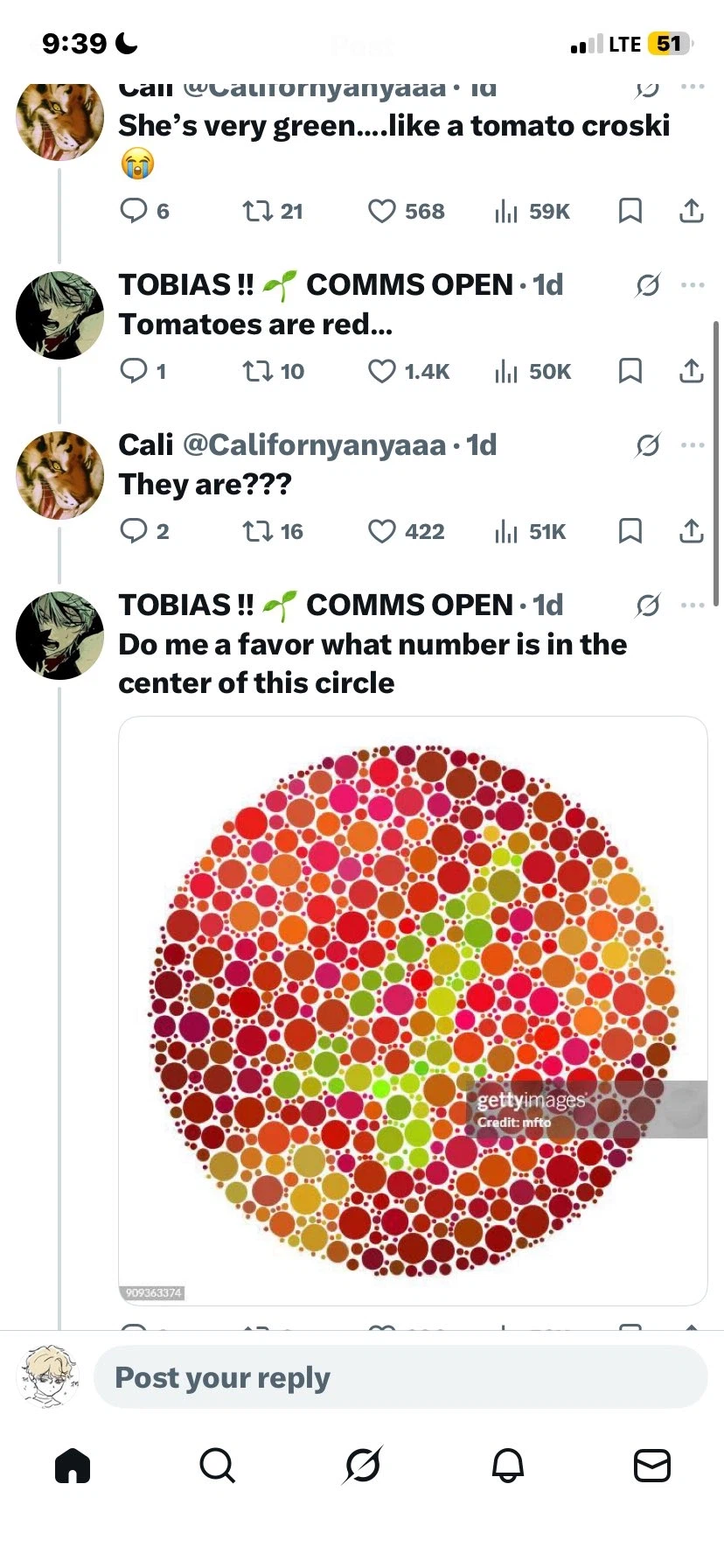Open more options on the color circle post
This screenshot has height=1568, width=724.
tap(692, 605)
